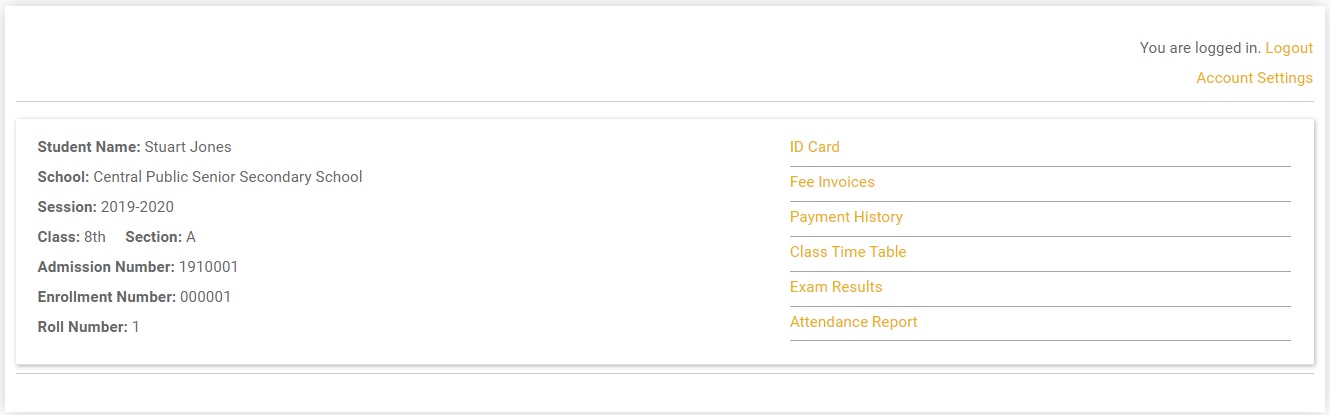This screenshot has width=1330, height=415.
Task: View Exam Results
Action: pyautogui.click(x=836, y=287)
